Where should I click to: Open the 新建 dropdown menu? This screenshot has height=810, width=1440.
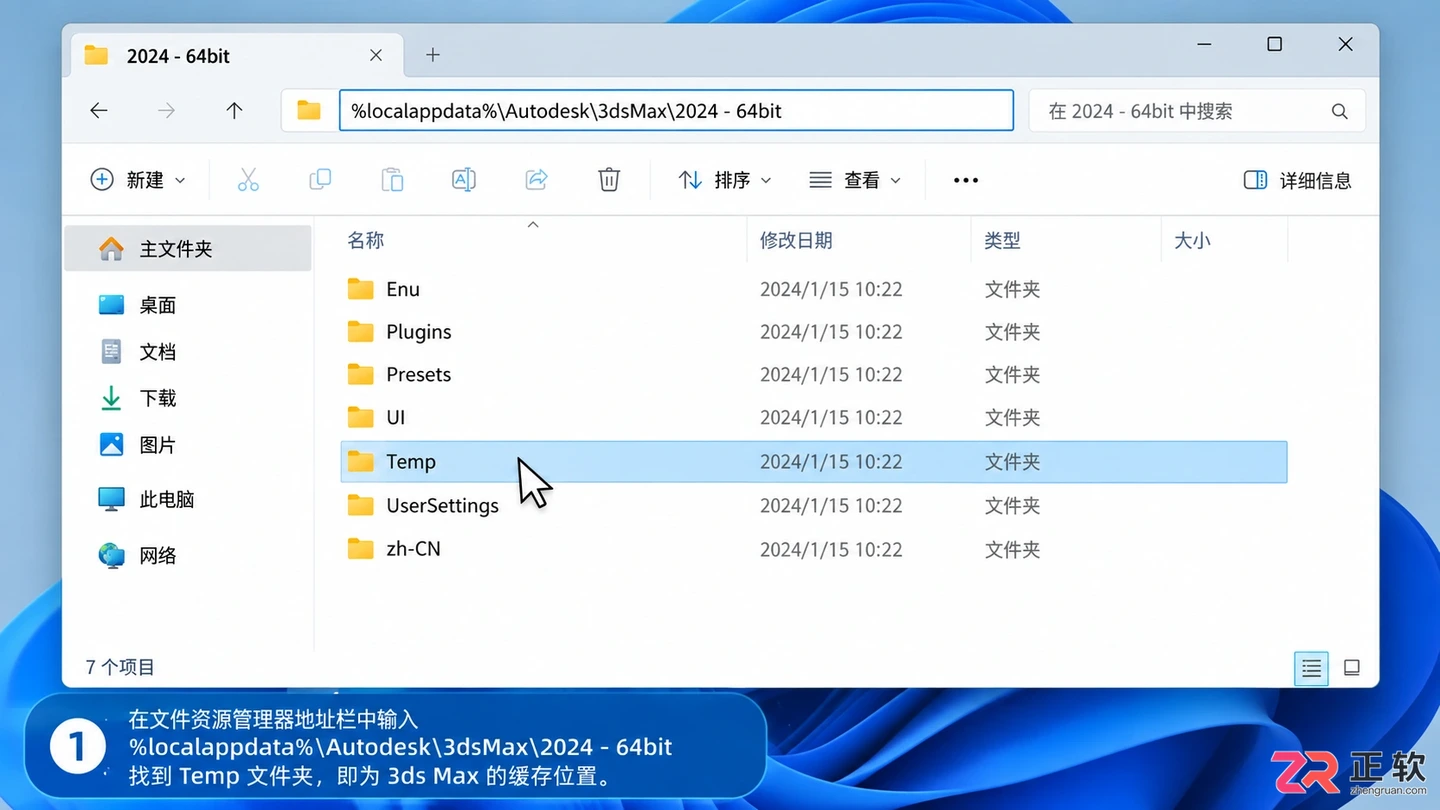(138, 180)
